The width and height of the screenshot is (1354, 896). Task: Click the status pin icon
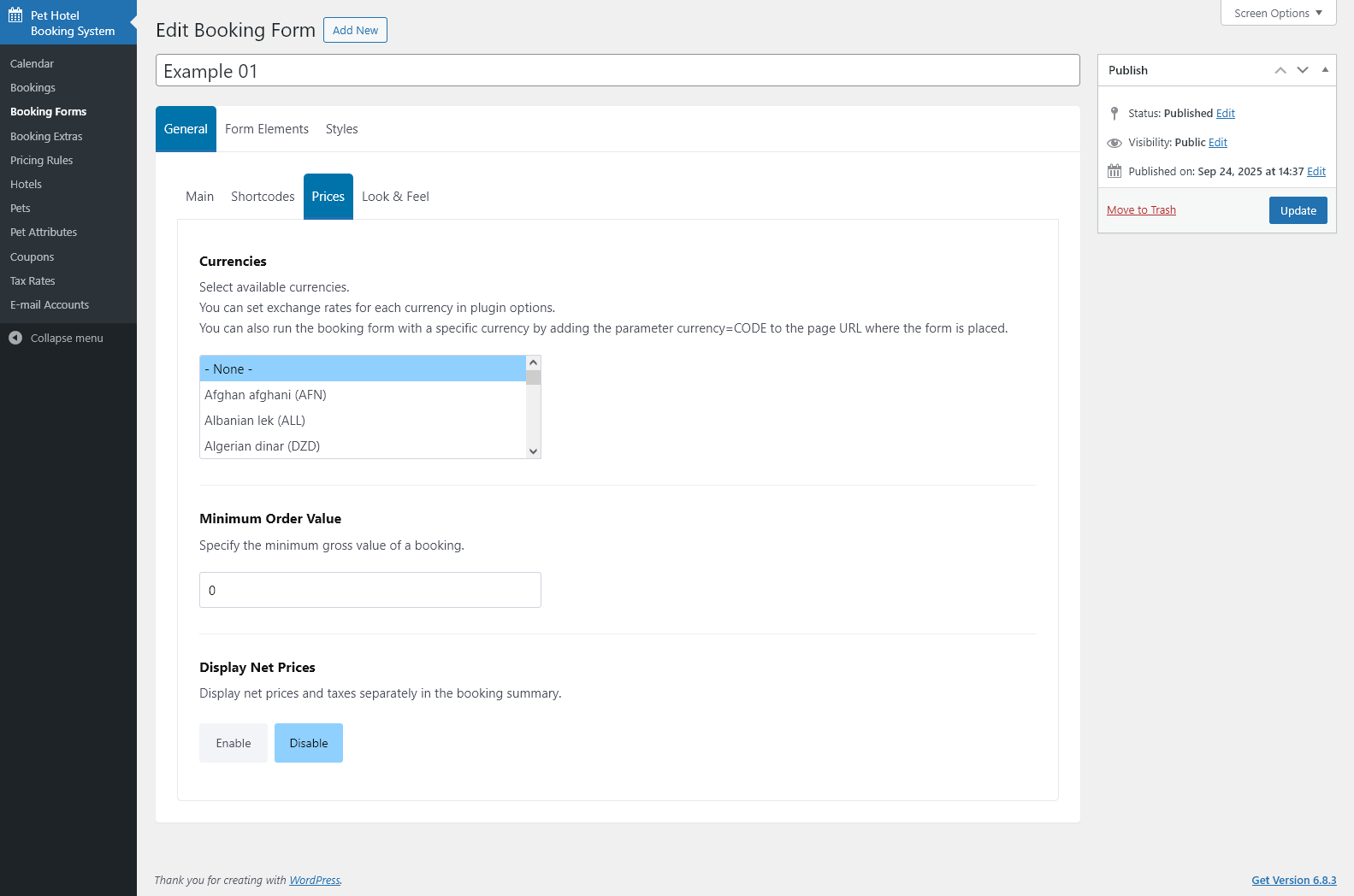1115,113
